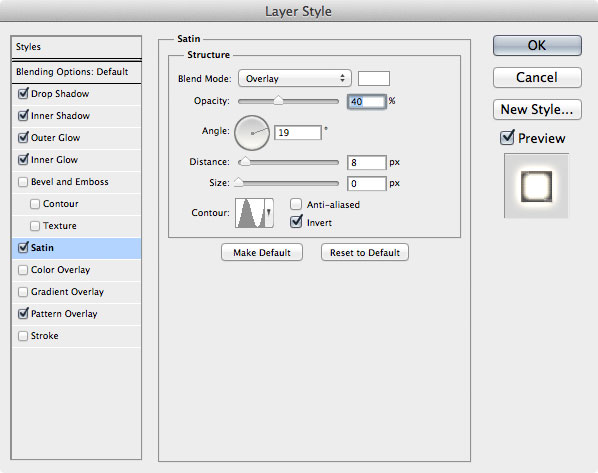Click the white satin color swatch
598x473 pixels.
(374, 78)
